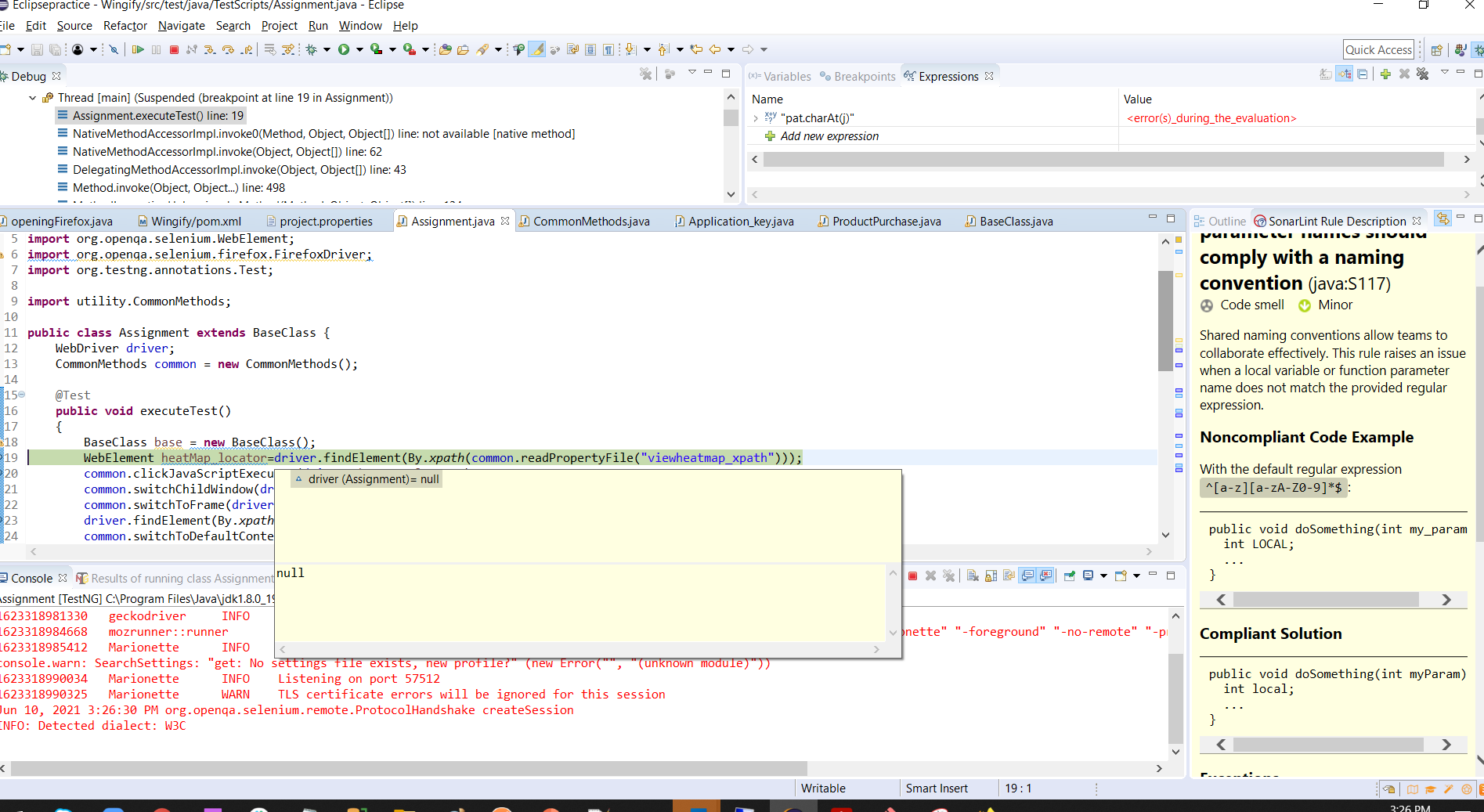Click the Disconnect toolbar icon
This screenshot has height=812, width=1484.
[192, 50]
